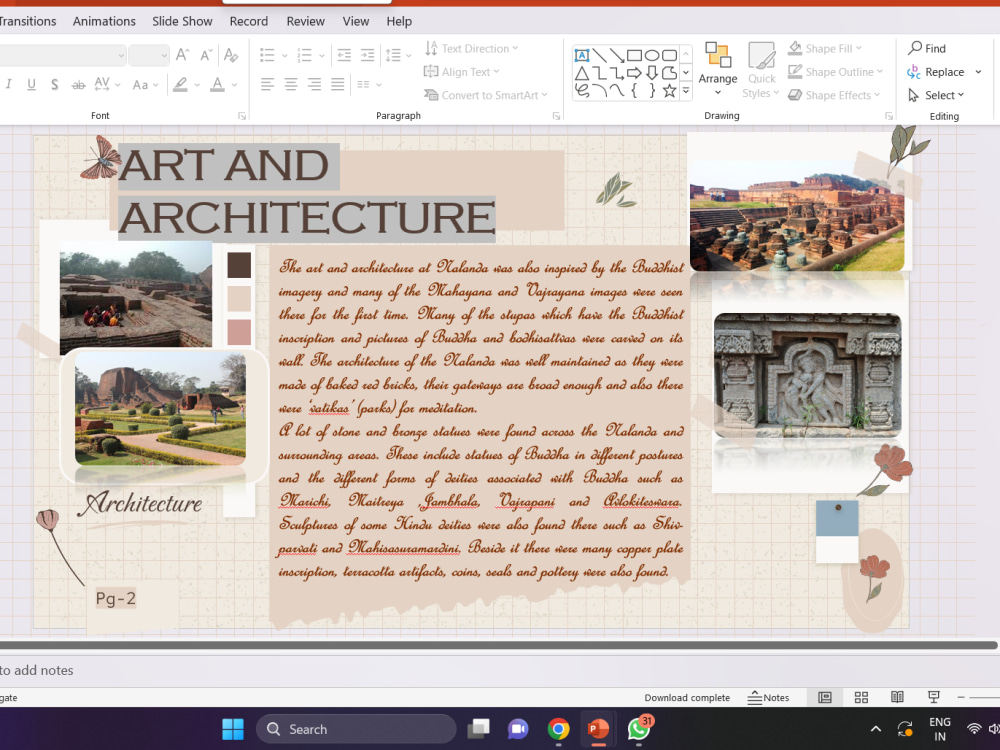Open Shape Effects options

[834, 95]
